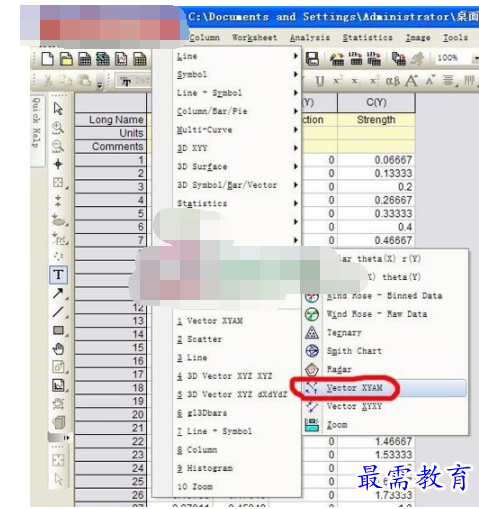
Task: Click cell containing 0.06667
Action: [376, 160]
